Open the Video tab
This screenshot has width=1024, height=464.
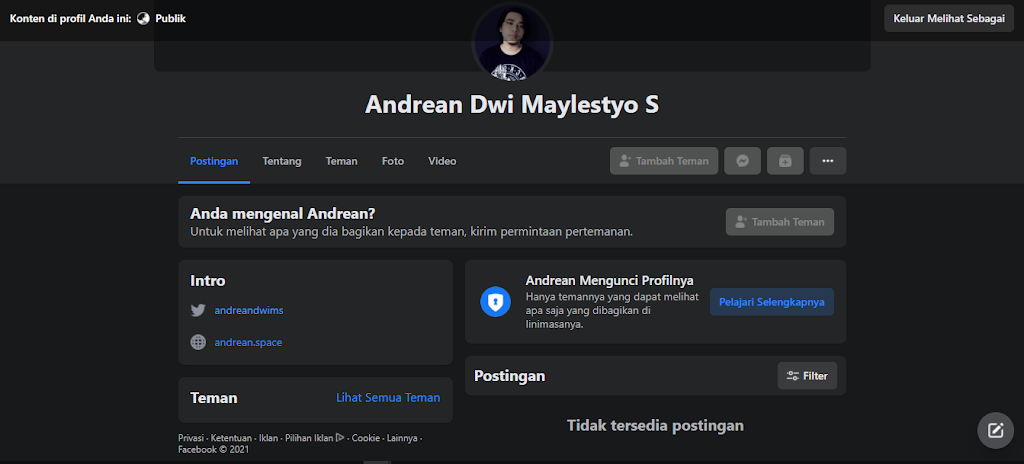tap(442, 161)
